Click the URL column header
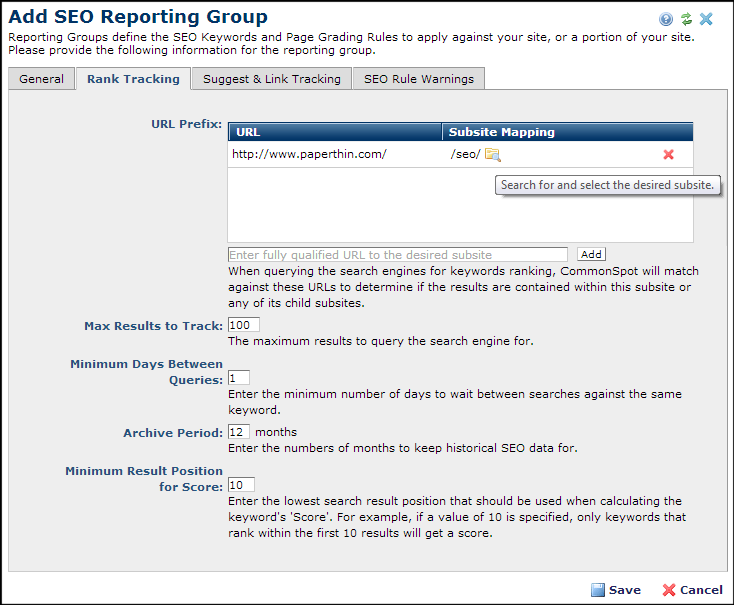The width and height of the screenshot is (734, 605). (335, 132)
